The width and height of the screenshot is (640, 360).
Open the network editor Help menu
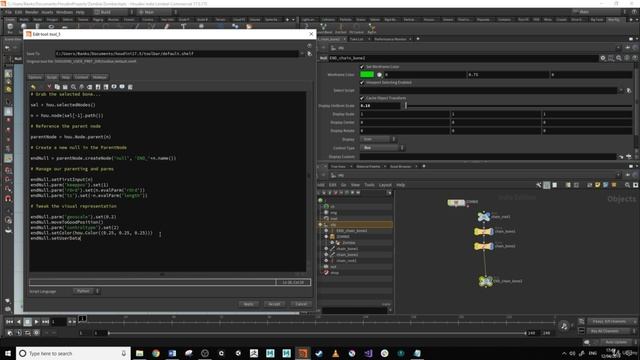401,185
